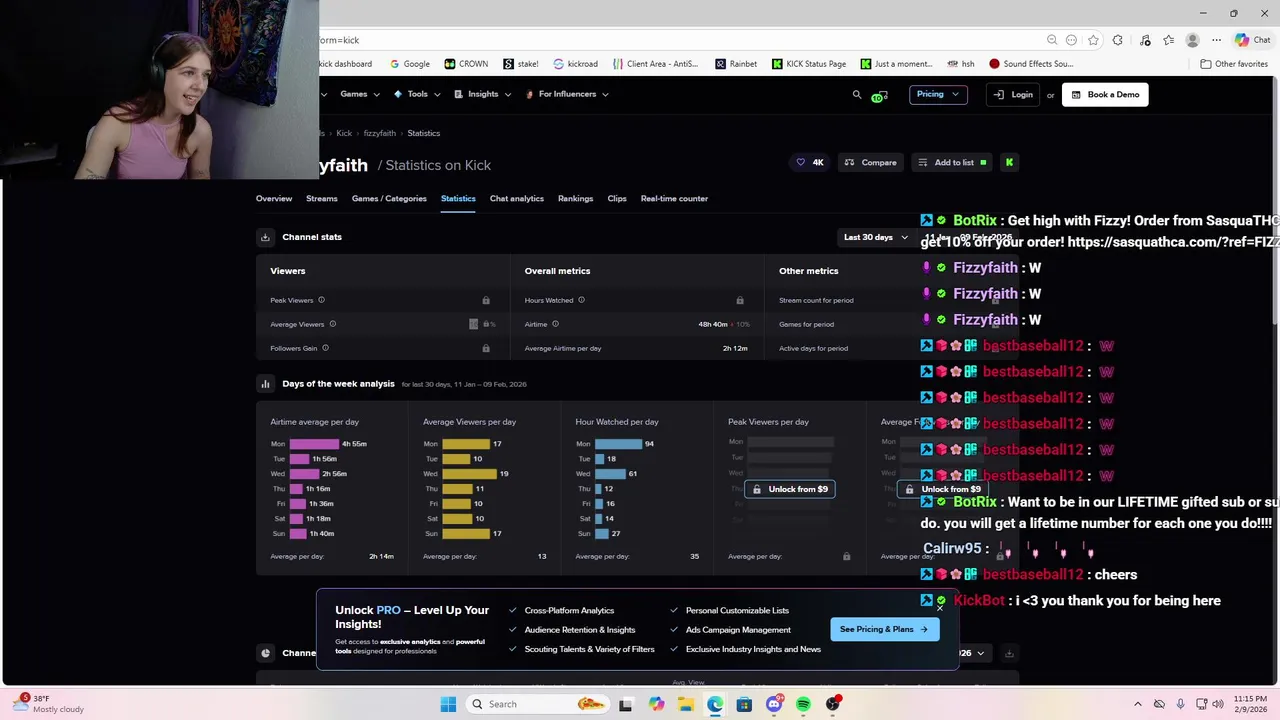1280x720 pixels.
Task: Click the microphone tray icon
Action: point(1180,704)
